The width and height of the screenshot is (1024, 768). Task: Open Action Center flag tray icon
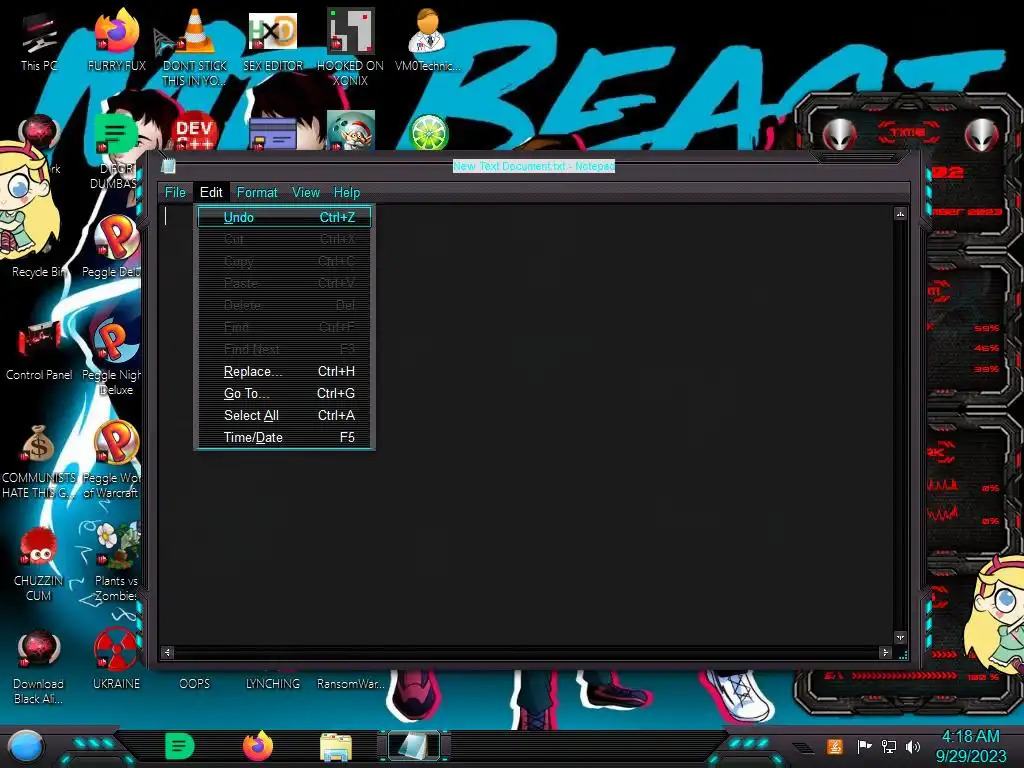coord(864,746)
